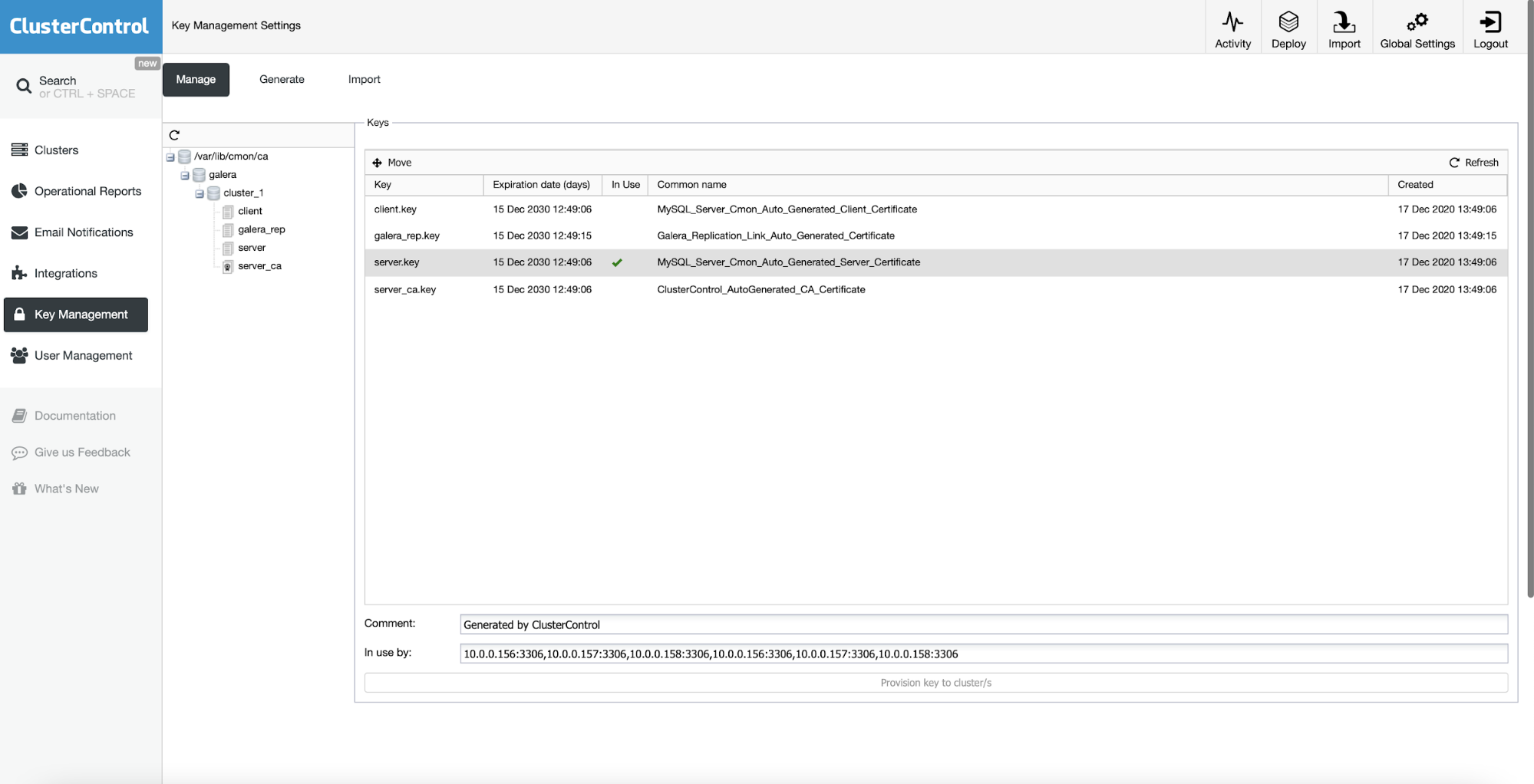Select the galera_rep.key row
The image size is (1534, 784).
point(935,236)
